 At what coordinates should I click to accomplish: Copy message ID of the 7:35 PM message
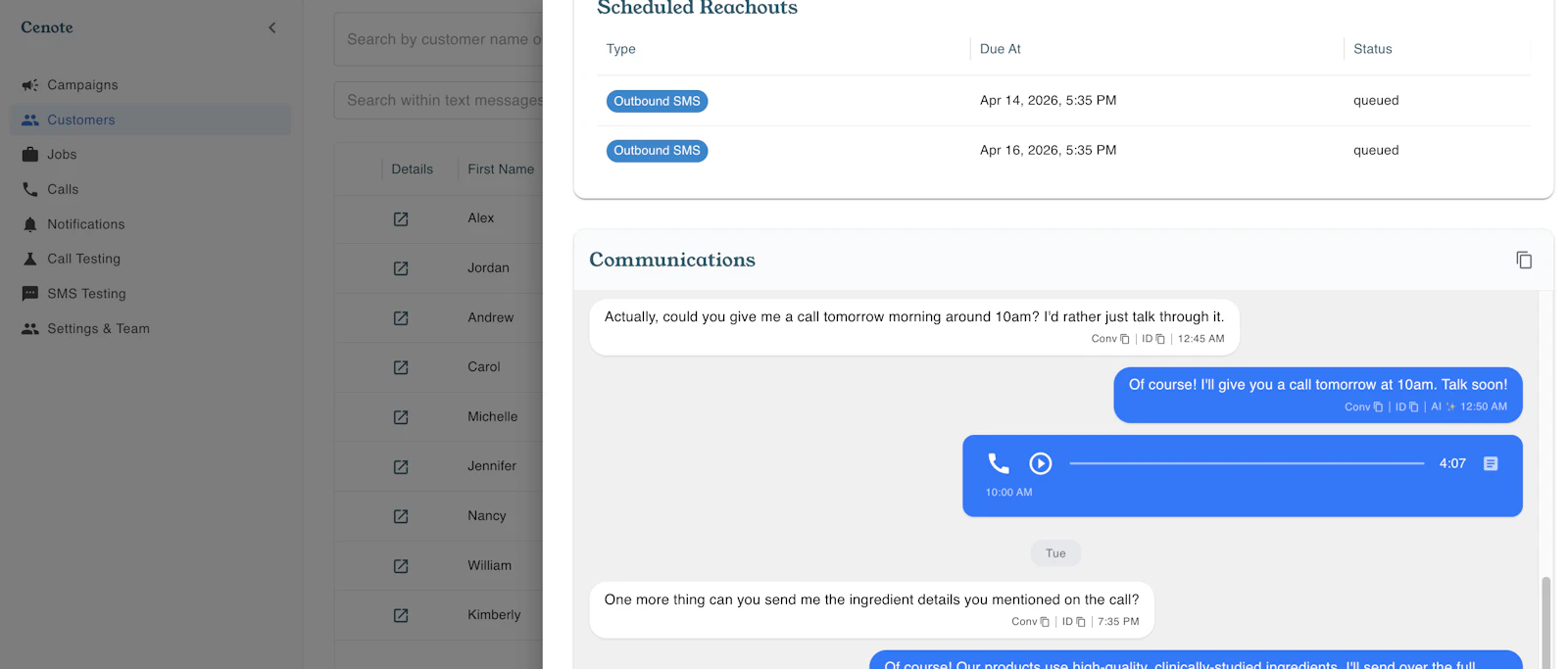point(1081,622)
